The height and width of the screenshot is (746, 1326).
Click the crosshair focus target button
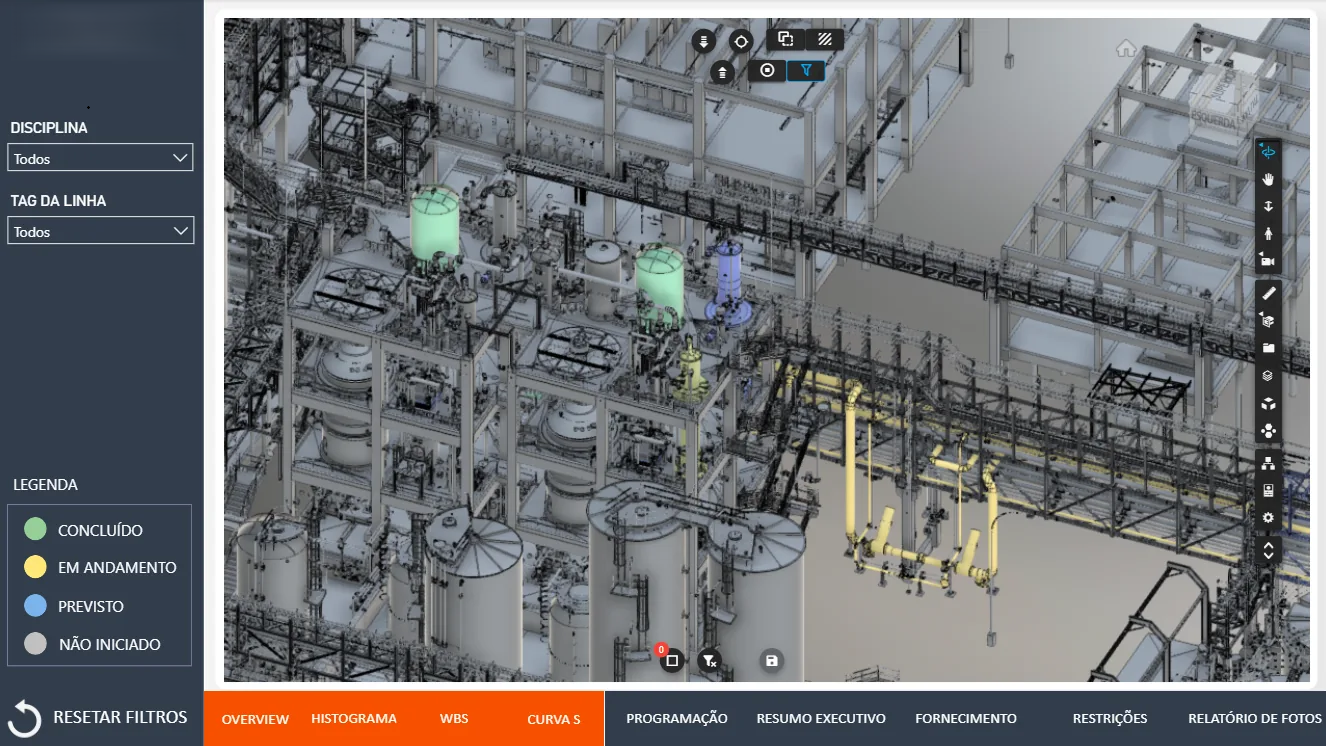point(740,41)
